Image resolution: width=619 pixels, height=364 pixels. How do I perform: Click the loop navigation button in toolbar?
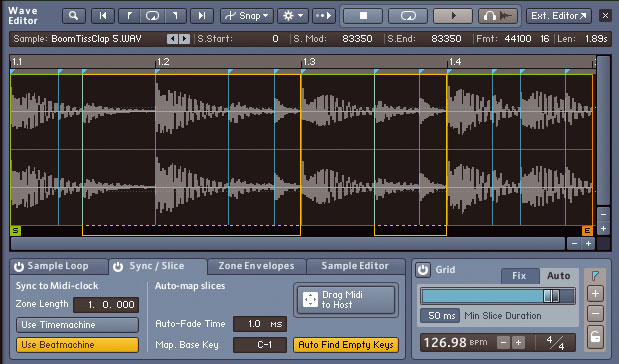click(152, 16)
